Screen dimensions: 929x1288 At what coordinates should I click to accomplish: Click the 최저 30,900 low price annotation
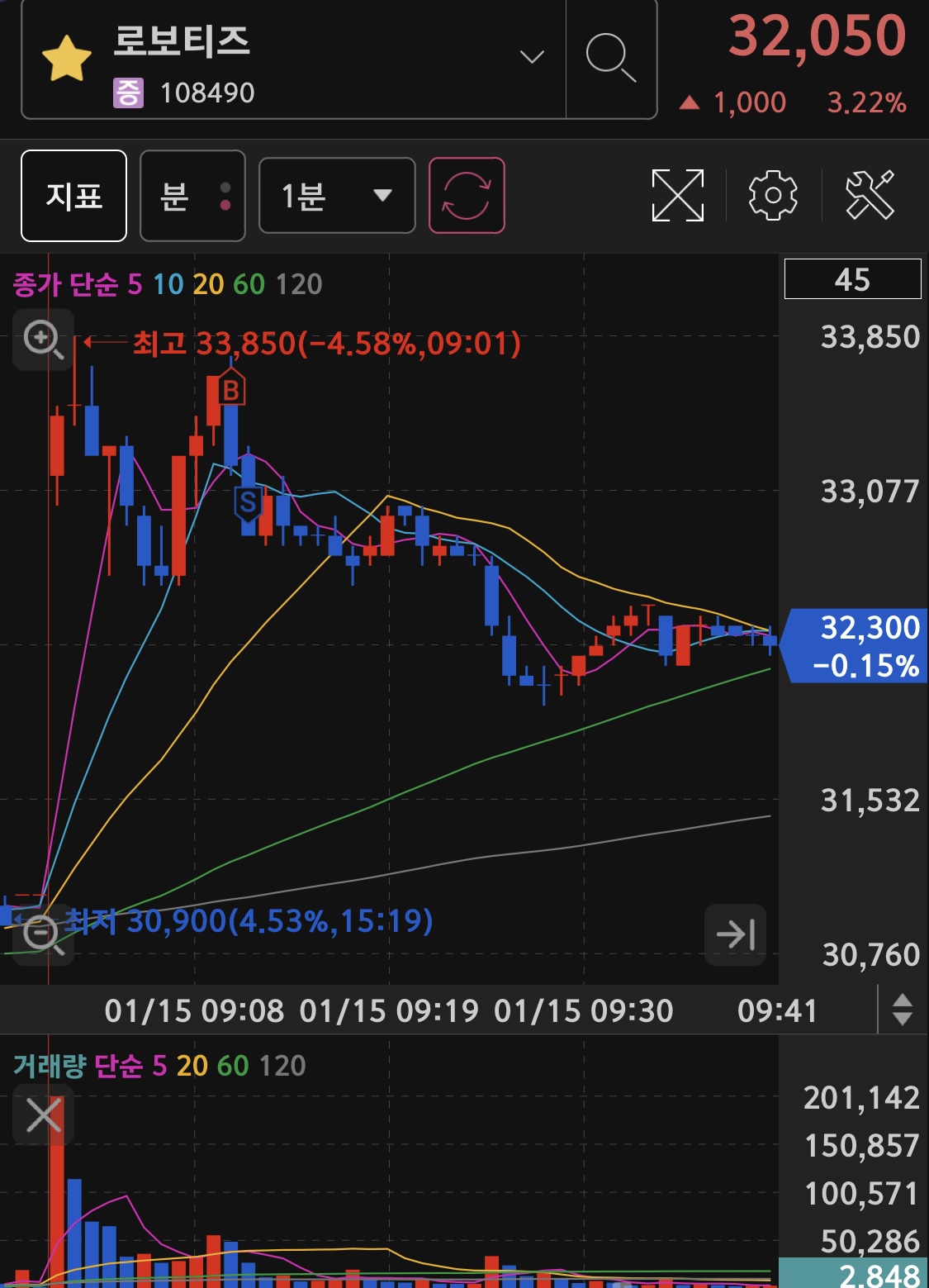coord(248,920)
